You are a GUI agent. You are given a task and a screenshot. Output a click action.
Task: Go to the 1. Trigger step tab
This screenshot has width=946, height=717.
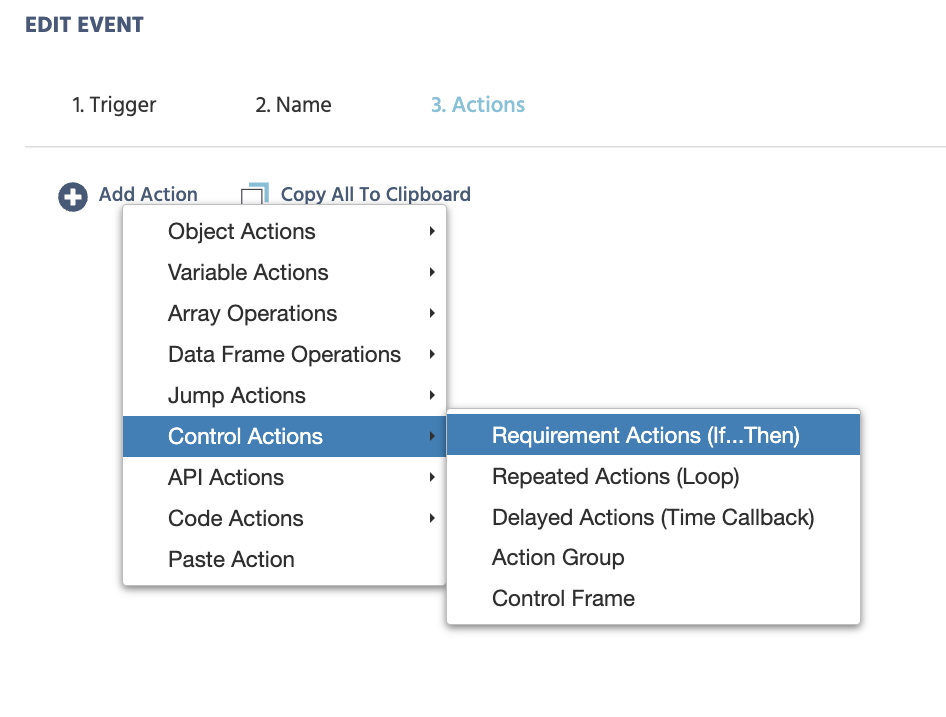click(114, 105)
